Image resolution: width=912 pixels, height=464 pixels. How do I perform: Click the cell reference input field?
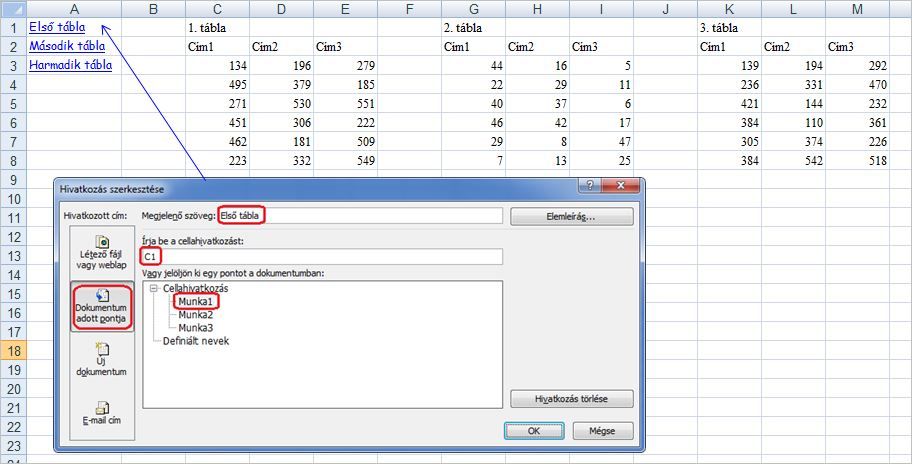(322, 256)
